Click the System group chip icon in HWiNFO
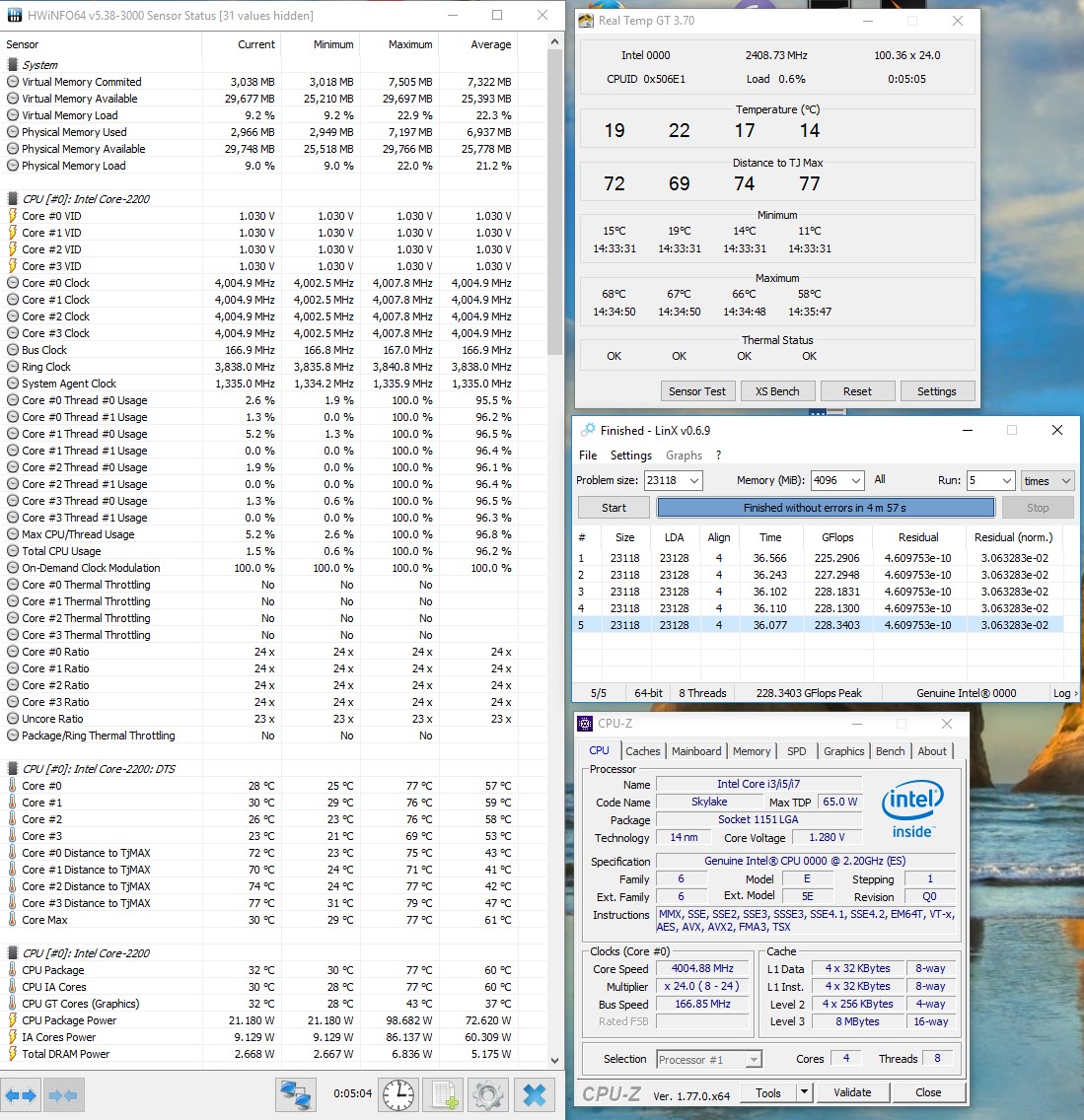Viewport: 1084px width, 1120px height. coord(12,65)
